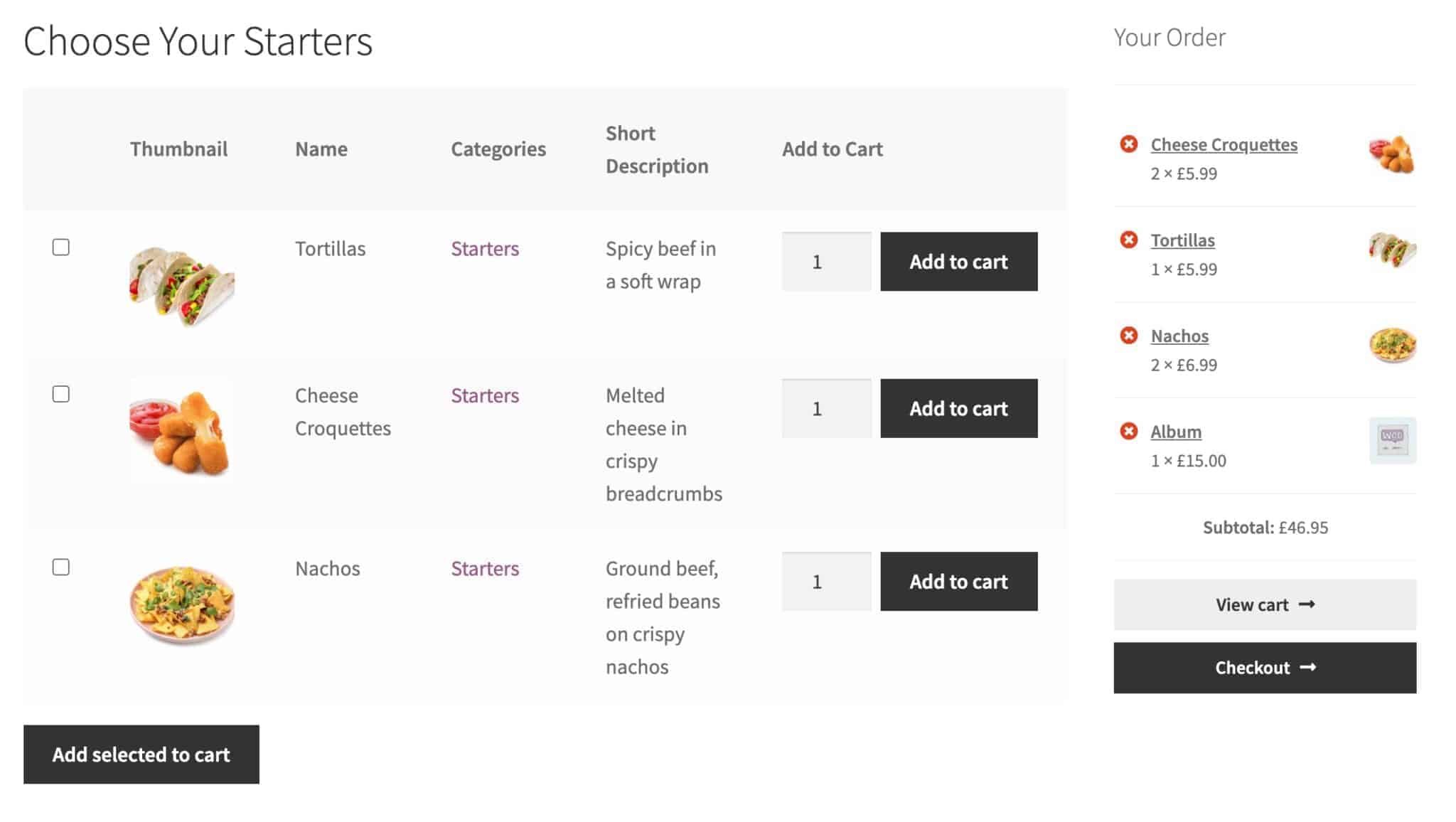1456x822 pixels.
Task: Open Starters category link in Cheese Croquettes row
Action: pyautogui.click(x=485, y=395)
